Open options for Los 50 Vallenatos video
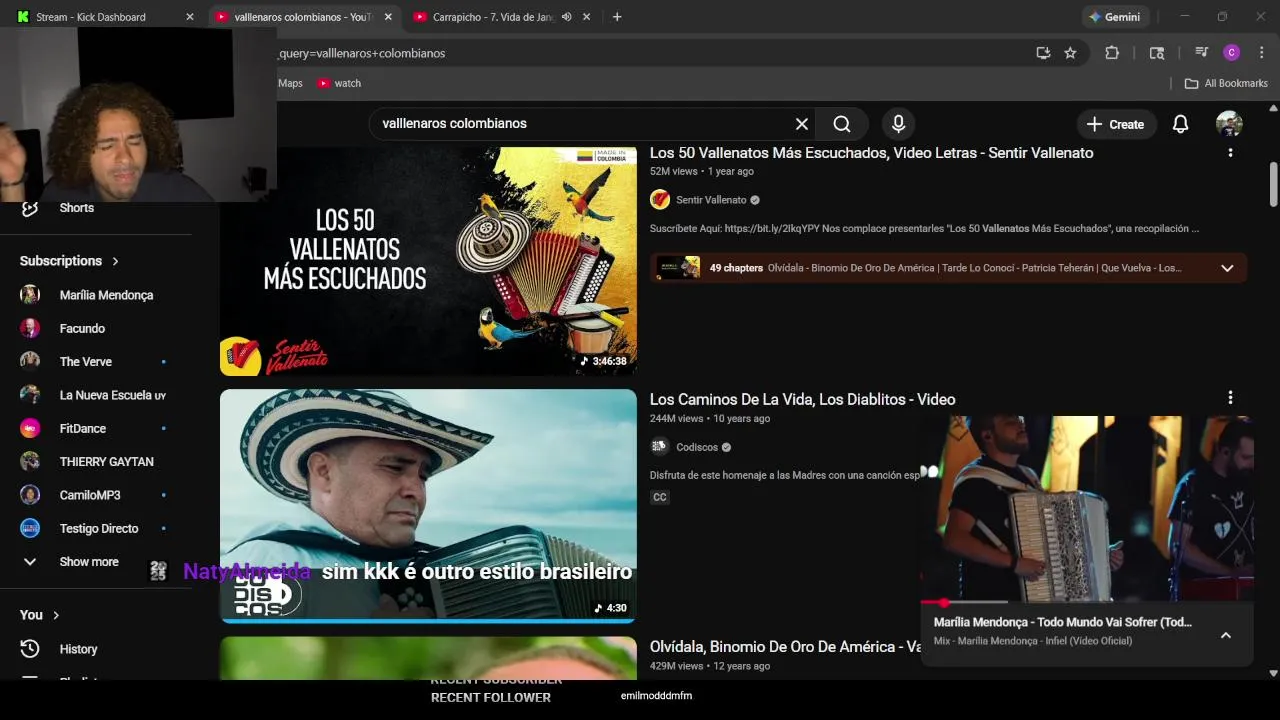Image resolution: width=1280 pixels, height=720 pixels. click(x=1230, y=153)
